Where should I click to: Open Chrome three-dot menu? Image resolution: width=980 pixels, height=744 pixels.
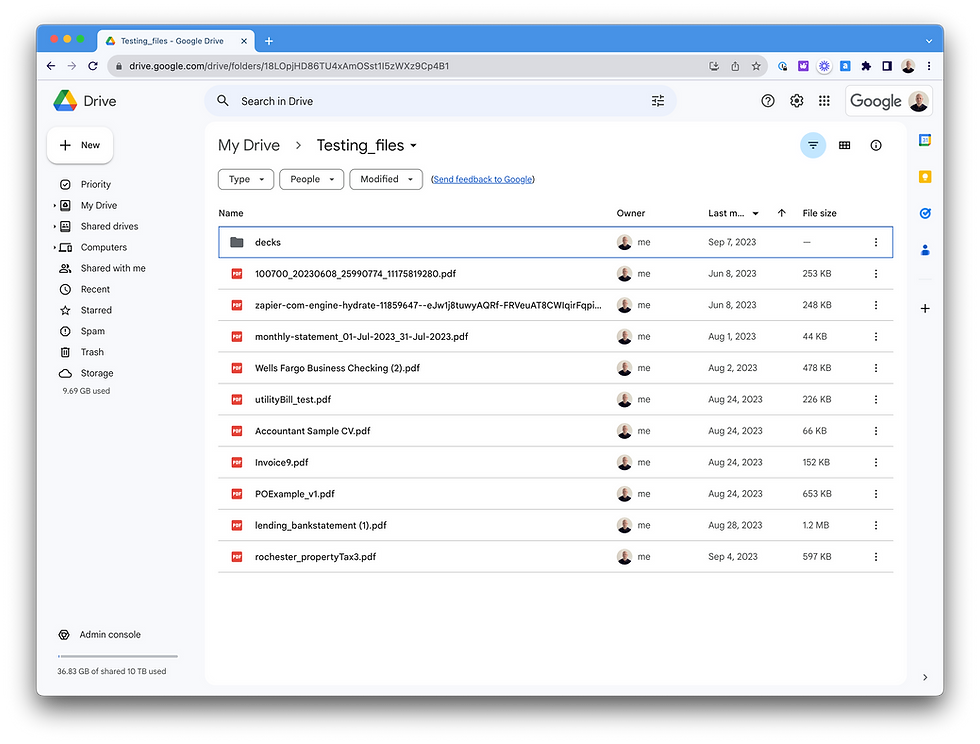[929, 66]
